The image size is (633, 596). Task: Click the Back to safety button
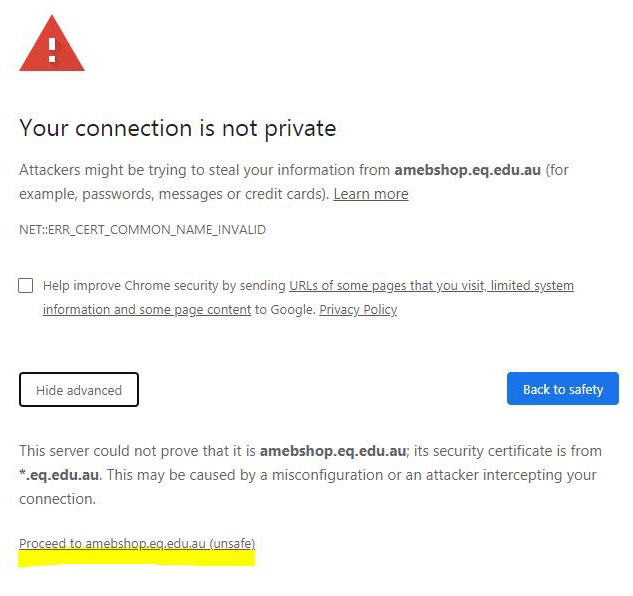click(563, 388)
